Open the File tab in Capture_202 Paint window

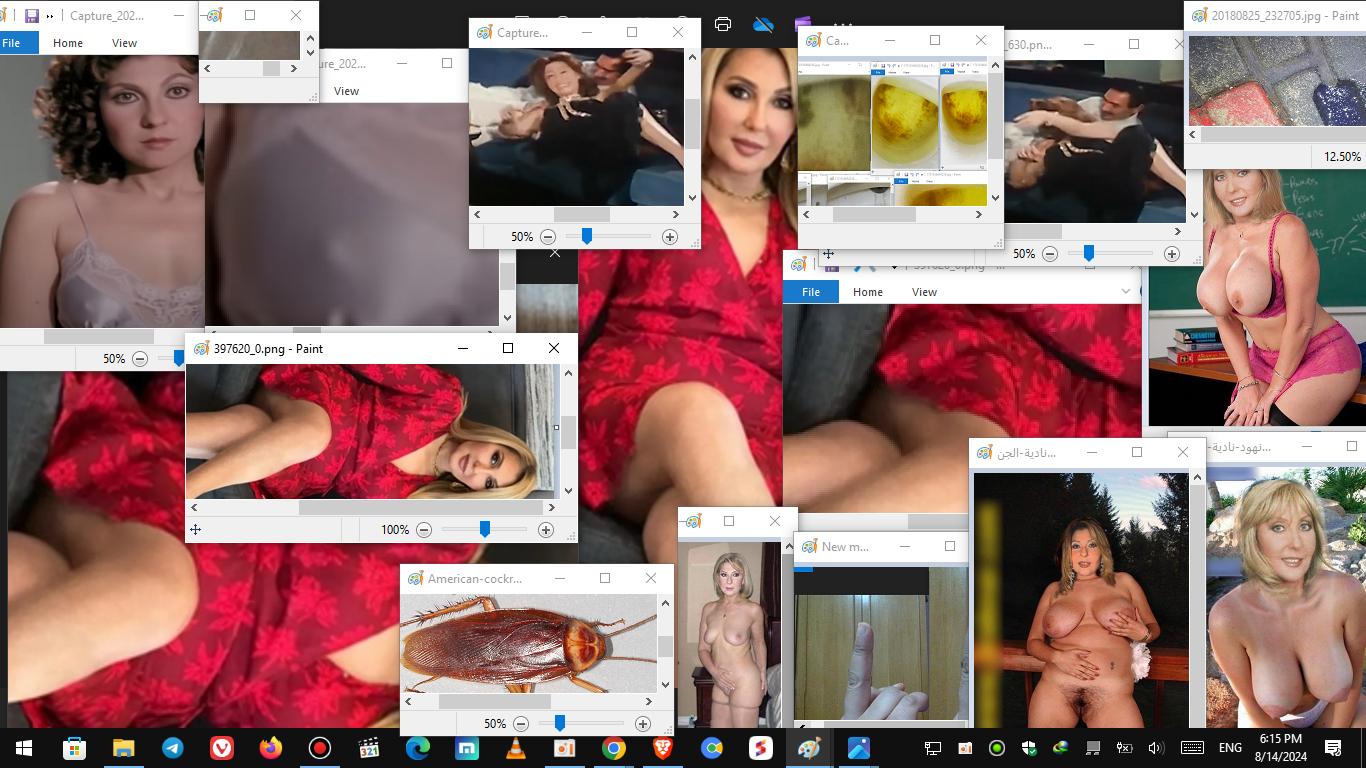tap(12, 43)
